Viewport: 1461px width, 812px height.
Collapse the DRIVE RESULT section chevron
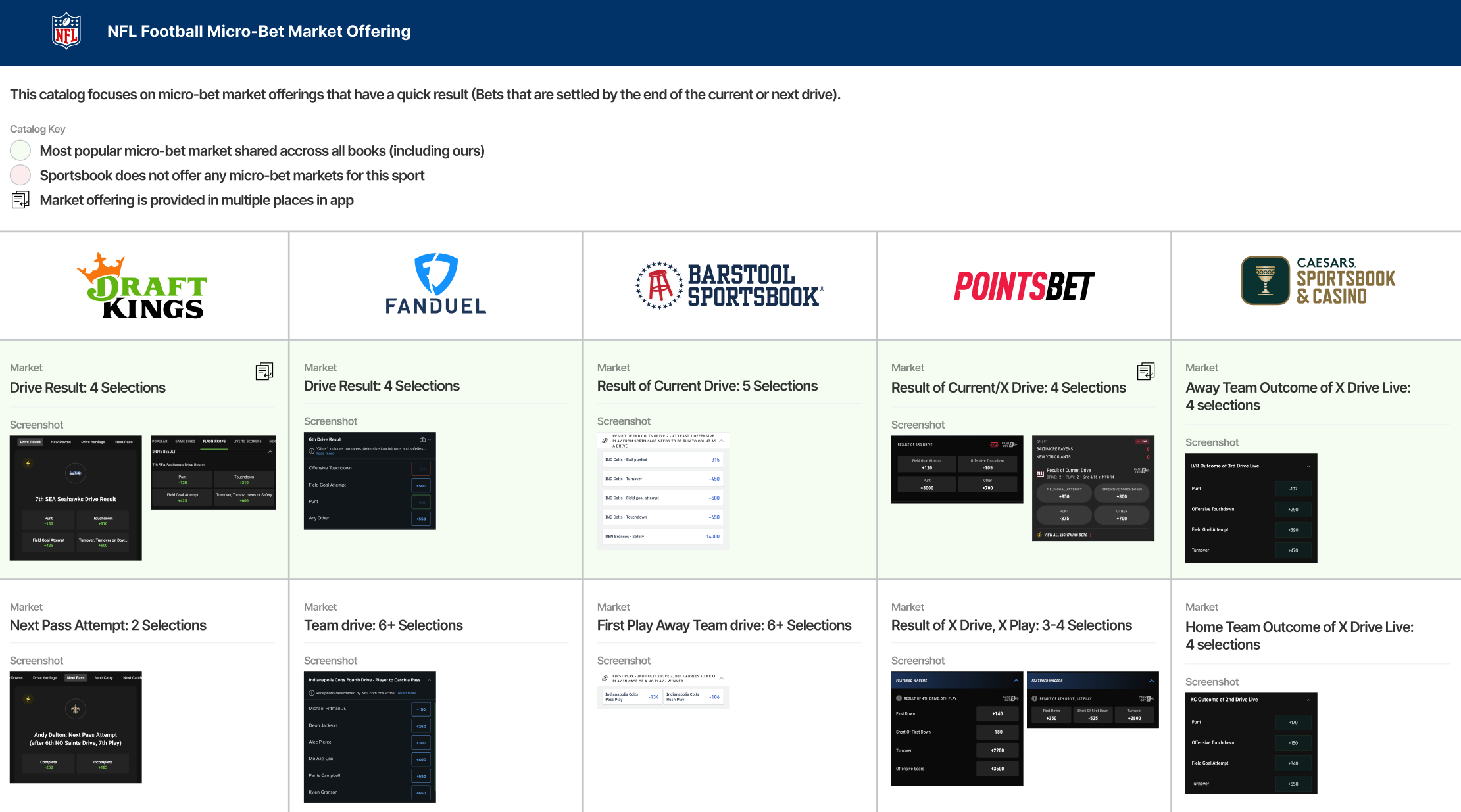click(270, 452)
